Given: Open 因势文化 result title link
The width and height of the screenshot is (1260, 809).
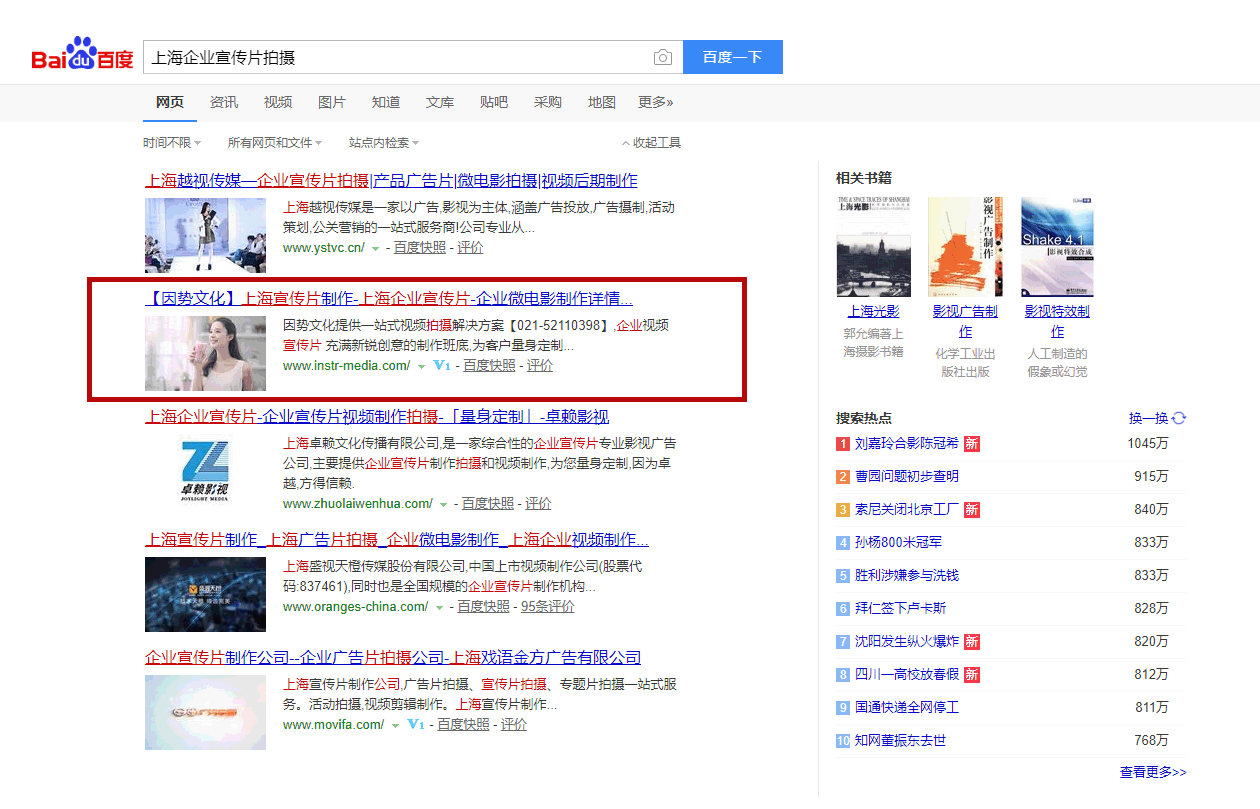Looking at the screenshot, I should (389, 299).
